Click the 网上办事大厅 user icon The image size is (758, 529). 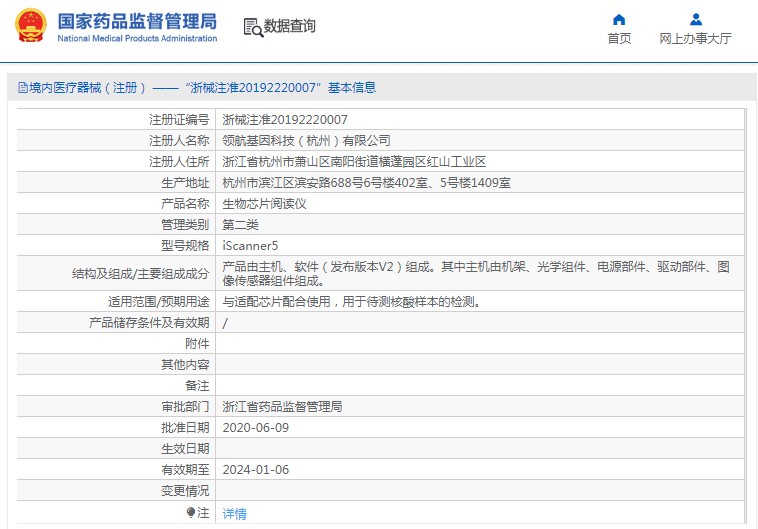[x=696, y=19]
